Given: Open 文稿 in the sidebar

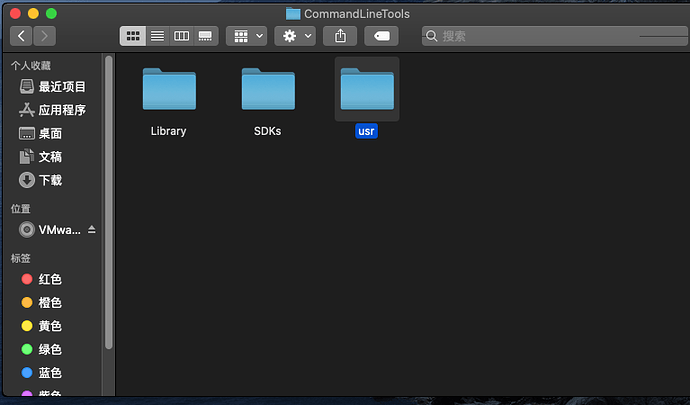Looking at the screenshot, I should point(41,157).
